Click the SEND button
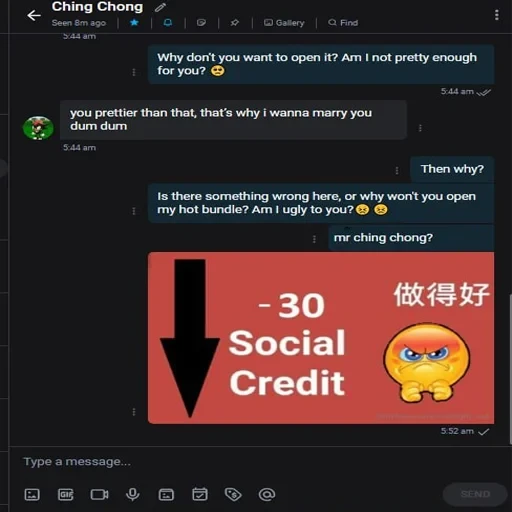 (x=475, y=494)
